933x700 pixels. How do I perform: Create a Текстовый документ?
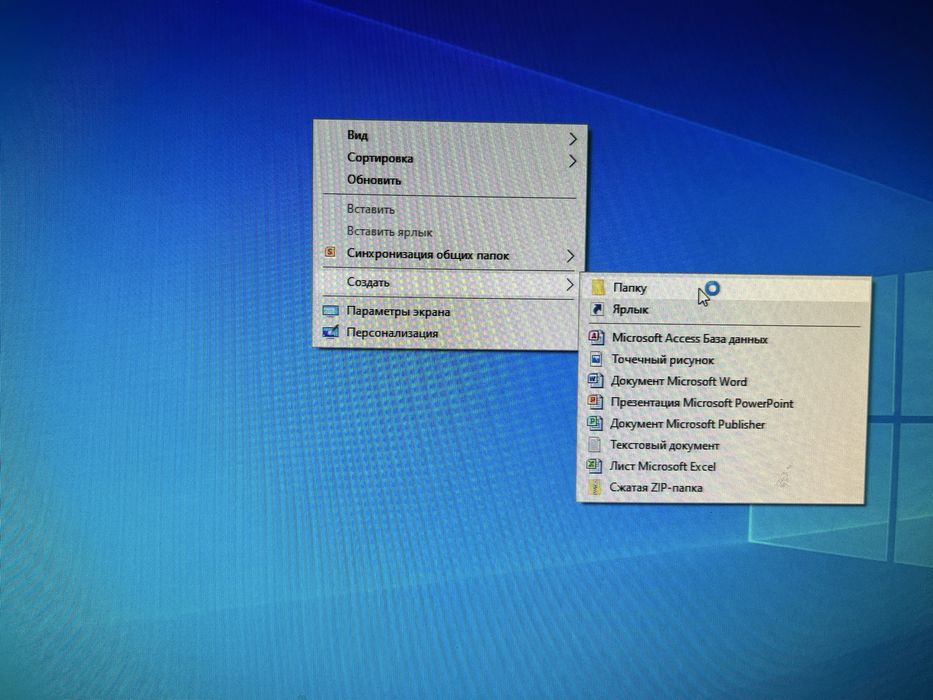point(720,445)
